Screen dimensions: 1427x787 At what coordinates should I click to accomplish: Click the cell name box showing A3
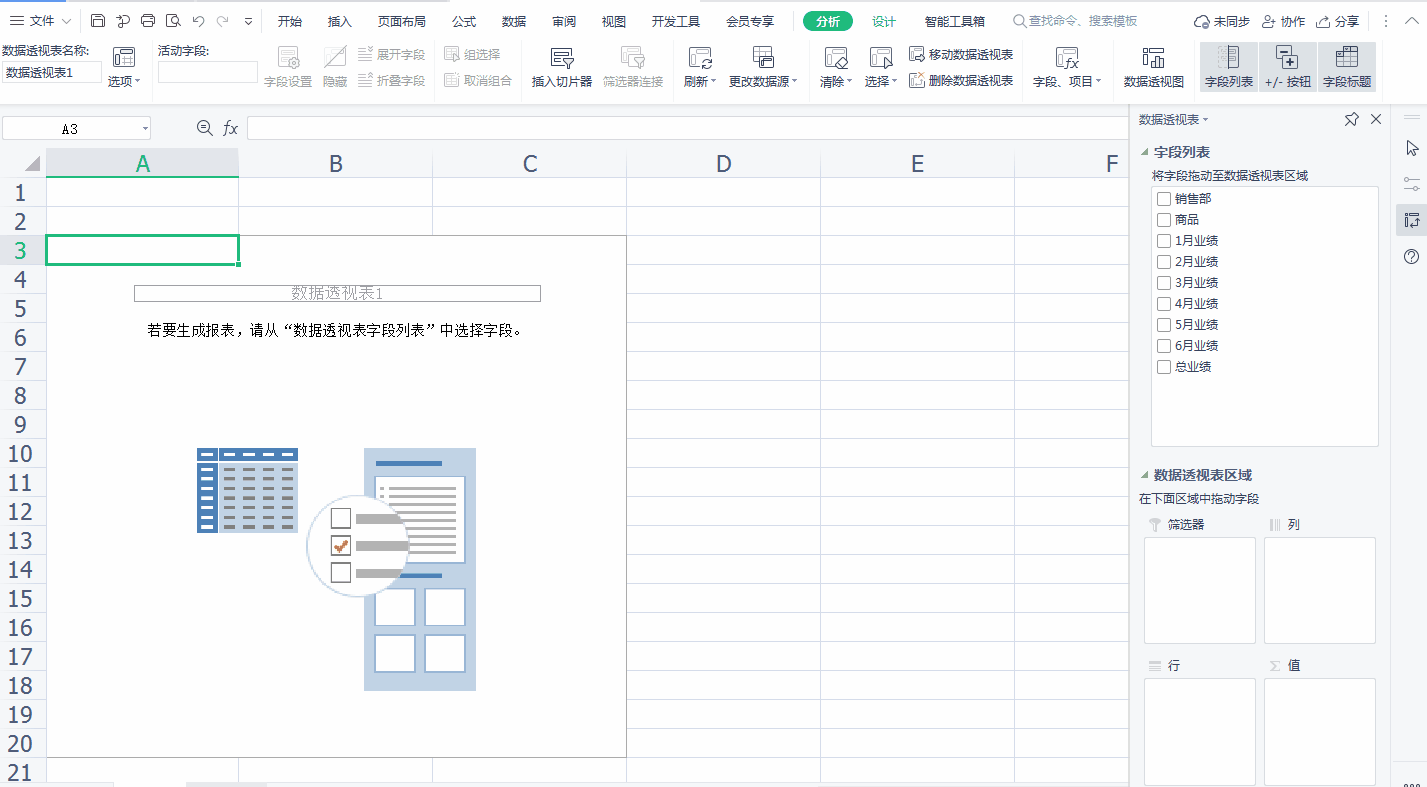coord(76,128)
